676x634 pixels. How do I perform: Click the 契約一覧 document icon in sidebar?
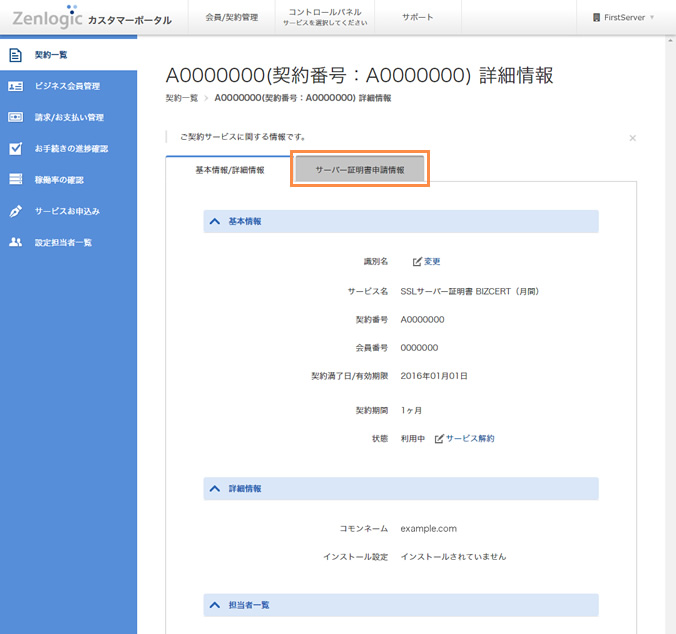tap(15, 55)
